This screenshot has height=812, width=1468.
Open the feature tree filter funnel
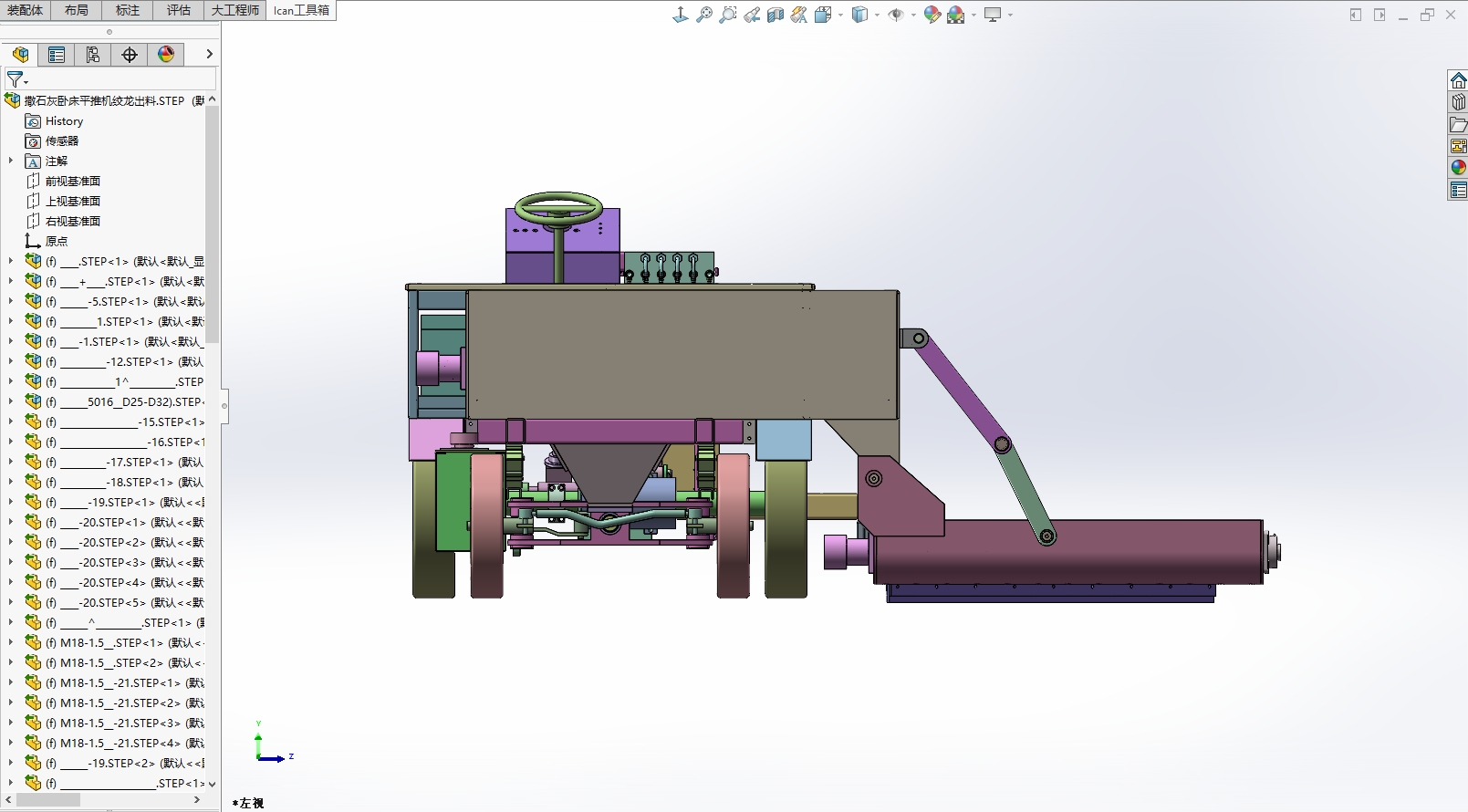(x=16, y=79)
